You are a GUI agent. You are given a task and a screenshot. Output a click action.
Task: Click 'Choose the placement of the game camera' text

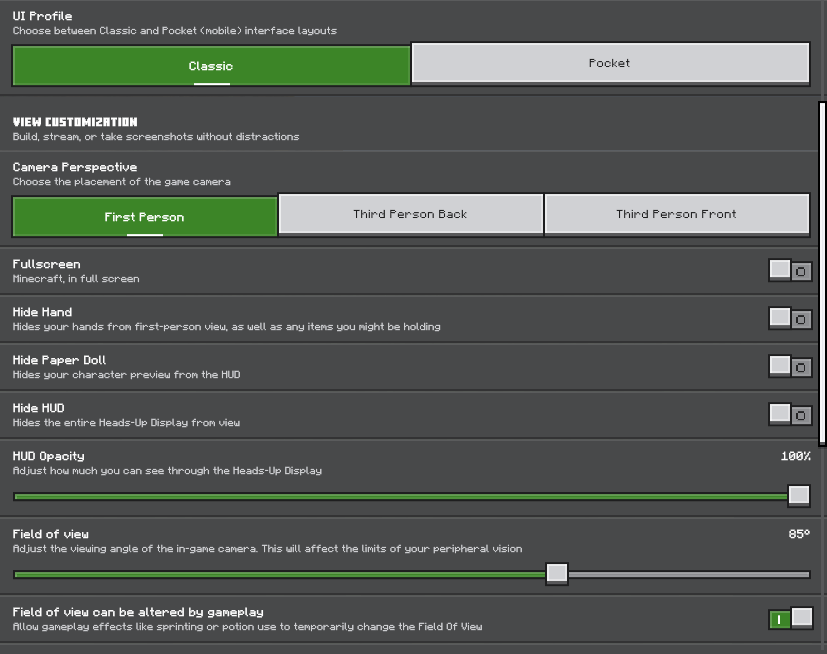[121, 182]
